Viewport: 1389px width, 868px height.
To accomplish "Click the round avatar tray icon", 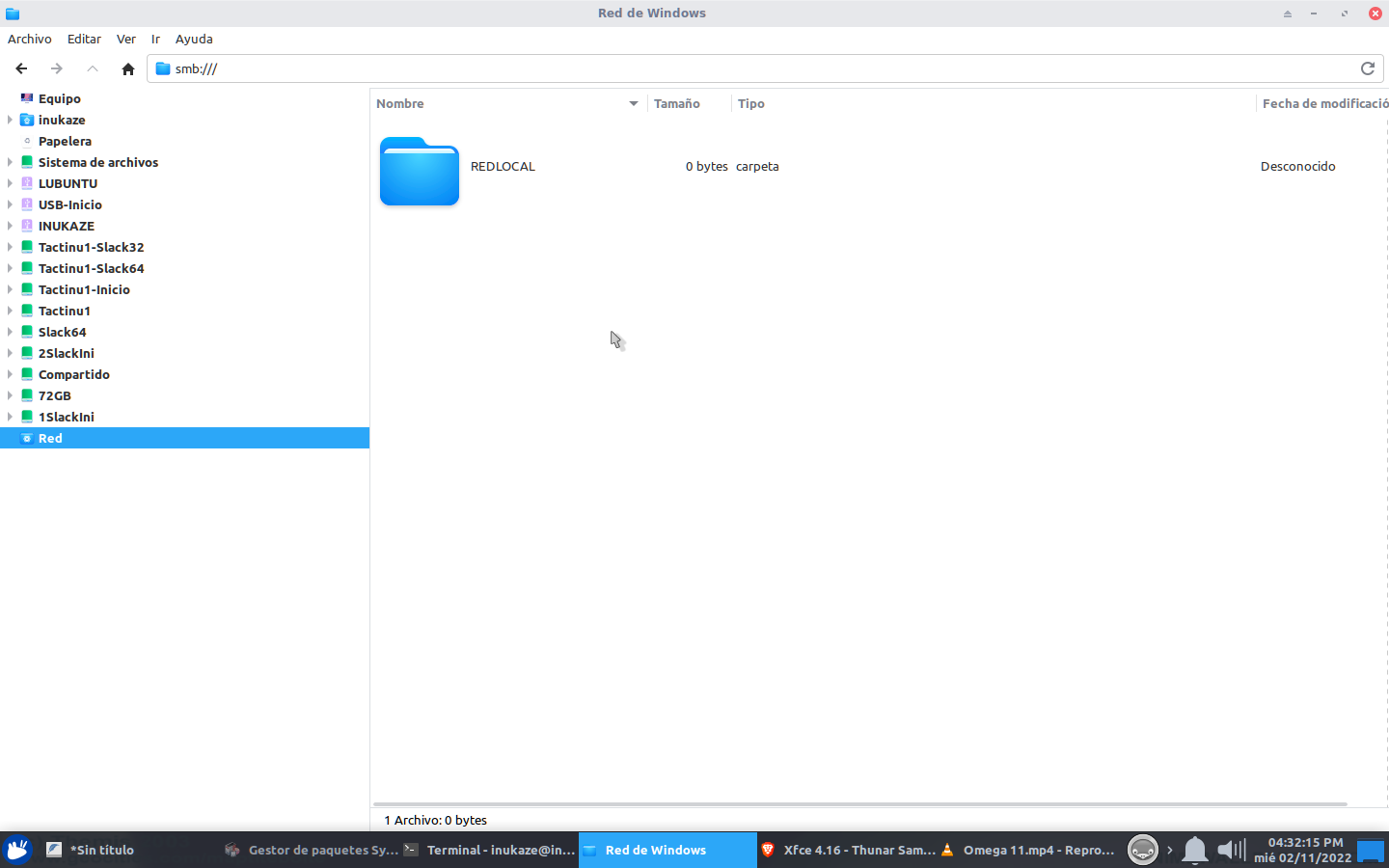I will click(x=1142, y=850).
